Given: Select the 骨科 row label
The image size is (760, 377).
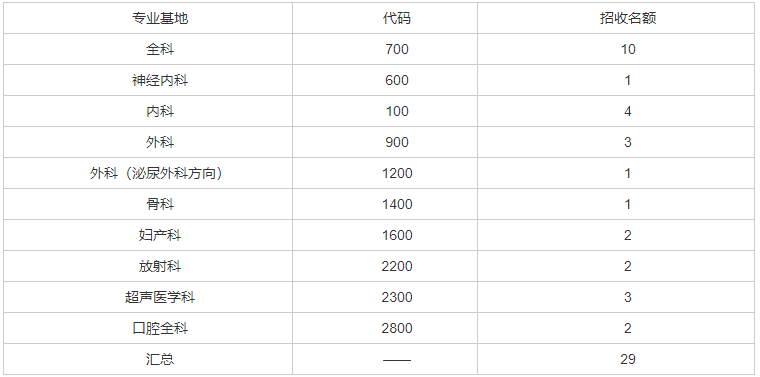Looking at the screenshot, I should pyautogui.click(x=160, y=204).
